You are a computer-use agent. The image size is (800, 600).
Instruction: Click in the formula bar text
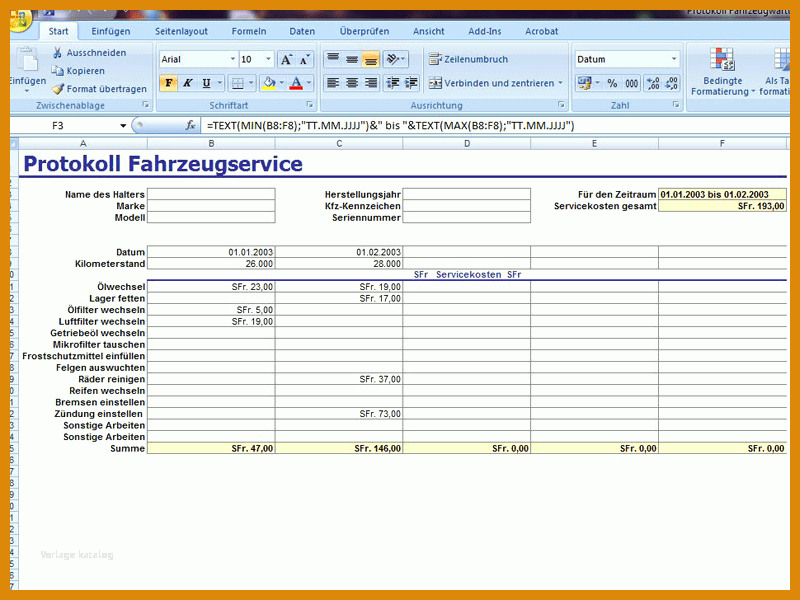390,126
